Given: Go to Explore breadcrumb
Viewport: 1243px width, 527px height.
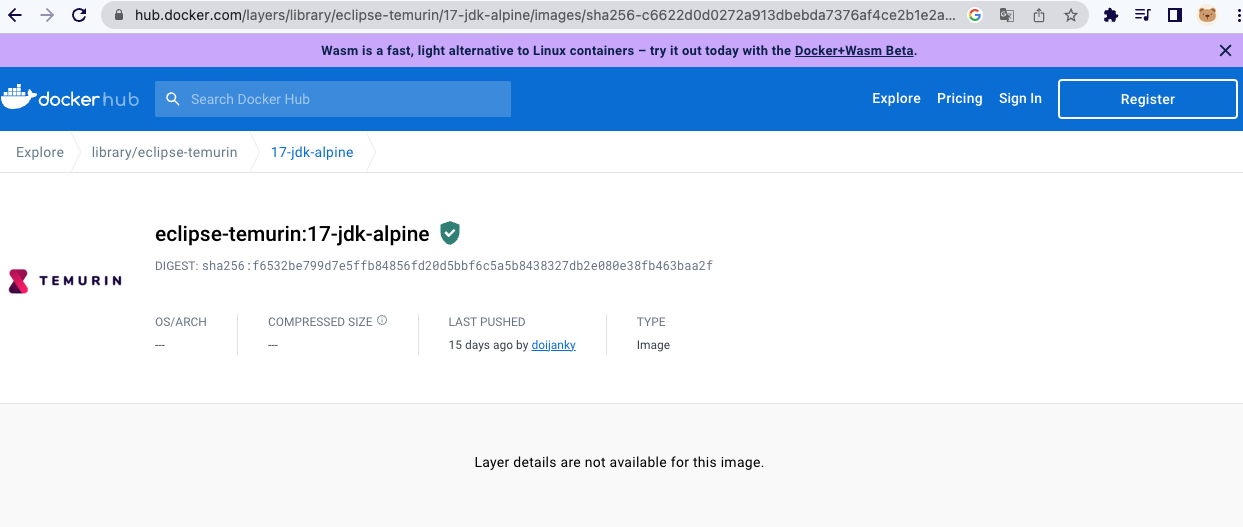Looking at the screenshot, I should point(40,152).
